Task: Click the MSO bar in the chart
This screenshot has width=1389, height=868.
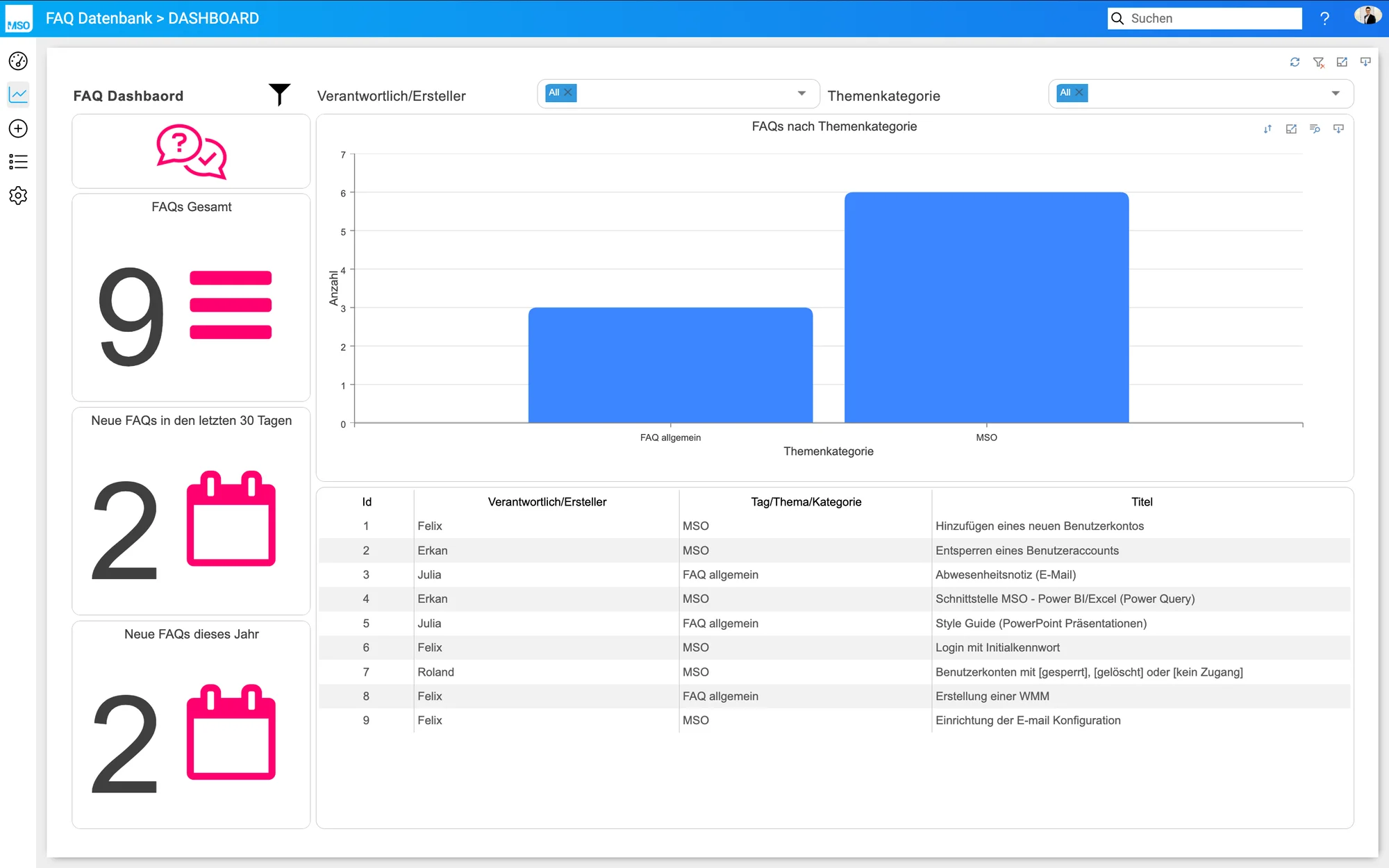Action: [986, 308]
